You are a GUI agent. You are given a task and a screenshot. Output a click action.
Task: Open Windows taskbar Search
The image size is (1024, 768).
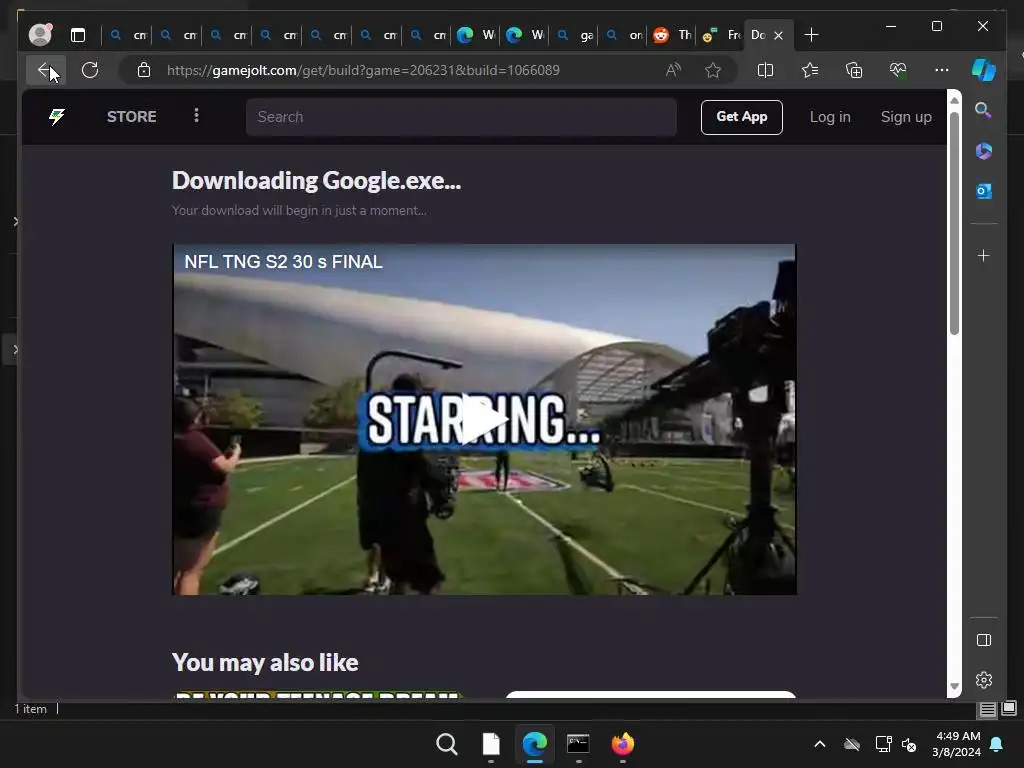coord(447,744)
